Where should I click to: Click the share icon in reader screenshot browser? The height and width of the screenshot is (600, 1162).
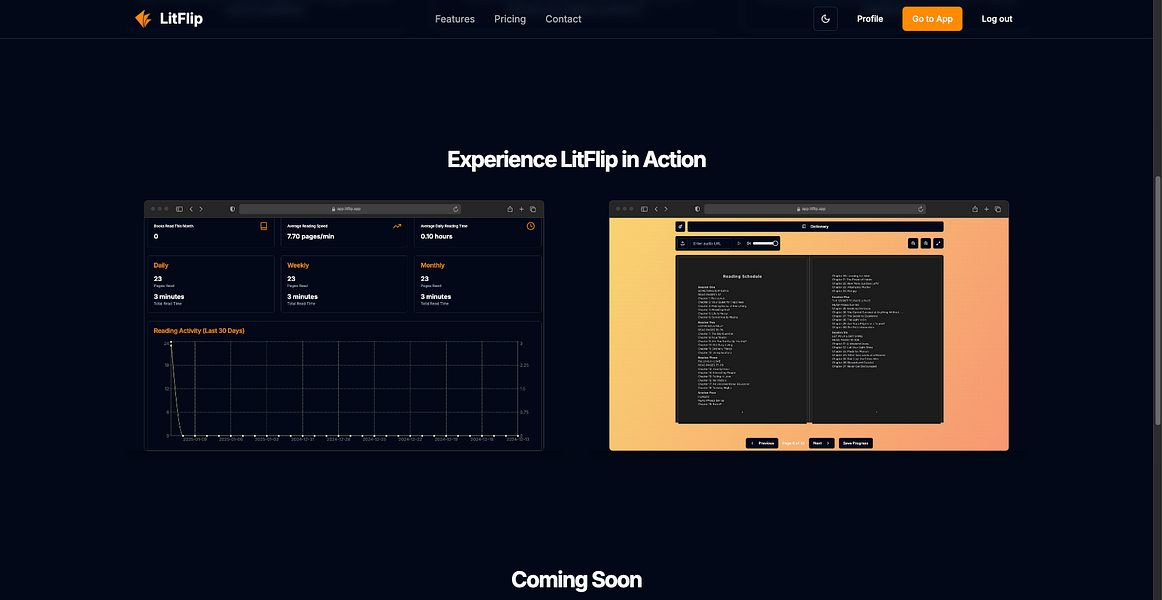point(975,209)
